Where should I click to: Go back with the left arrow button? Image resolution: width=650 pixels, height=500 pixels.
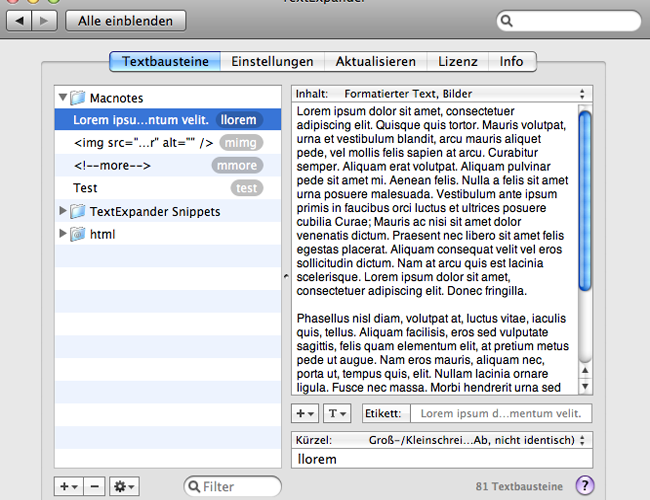click(x=19, y=21)
